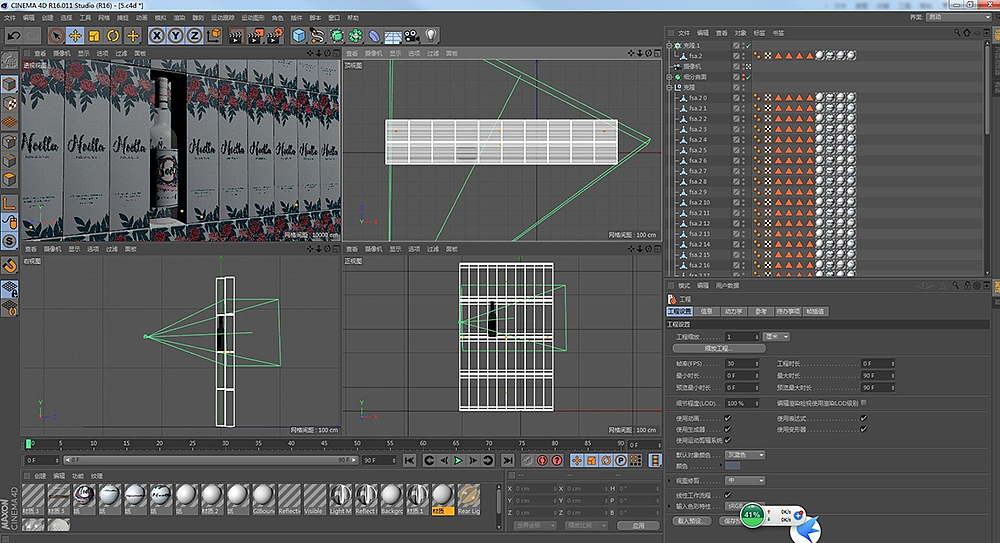Select the Move tool
The image size is (1000, 543).
(x=75, y=35)
